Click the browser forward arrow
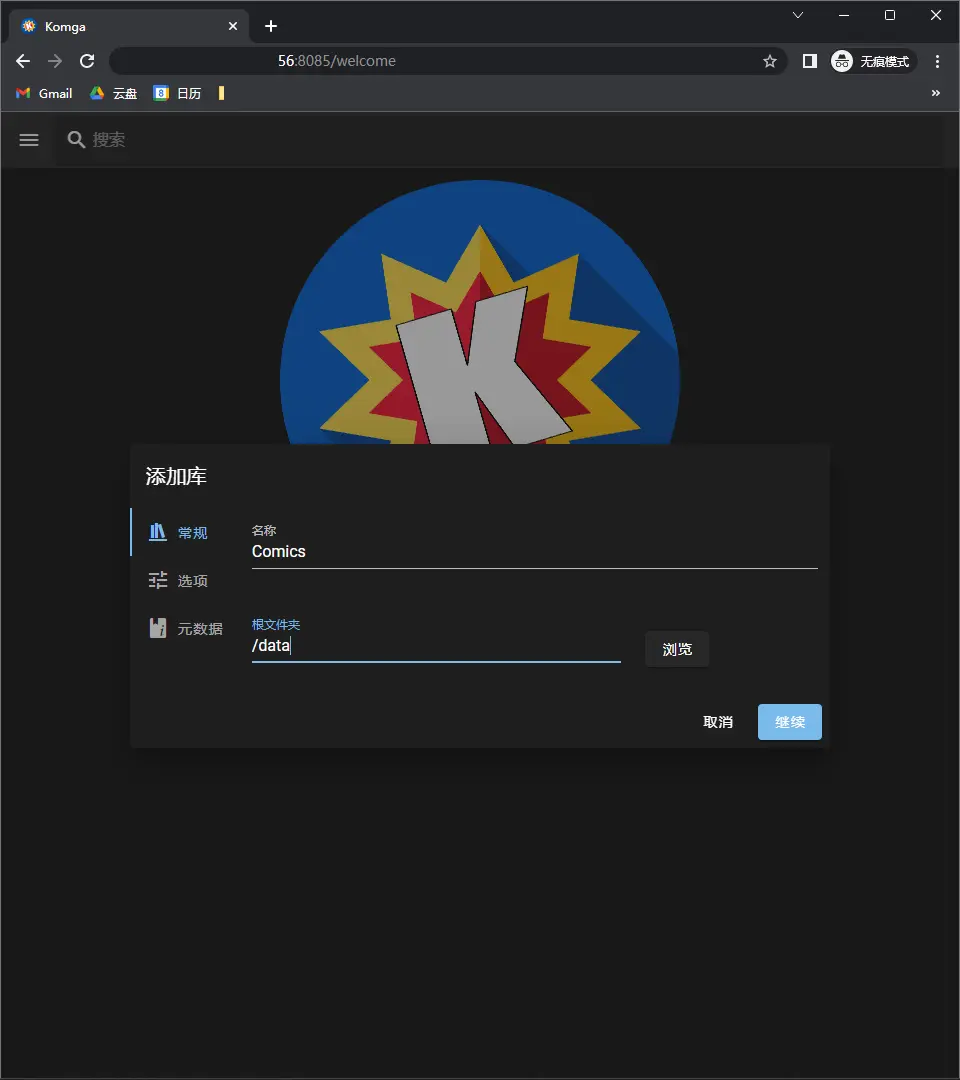This screenshot has width=960, height=1080. [55, 61]
